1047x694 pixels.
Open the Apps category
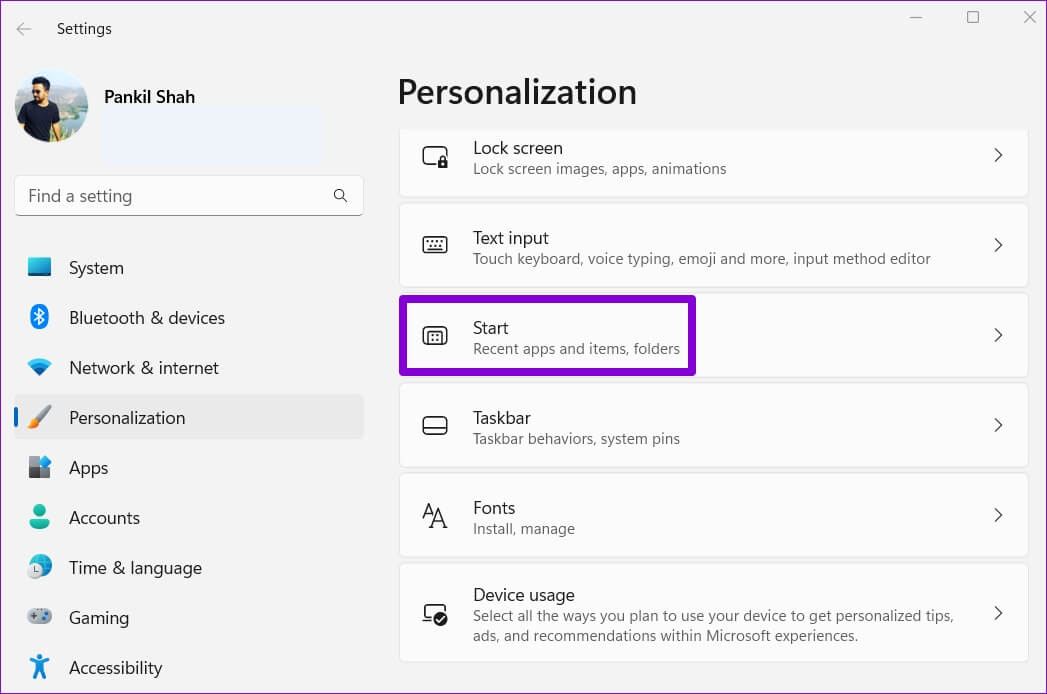[x=189, y=468]
